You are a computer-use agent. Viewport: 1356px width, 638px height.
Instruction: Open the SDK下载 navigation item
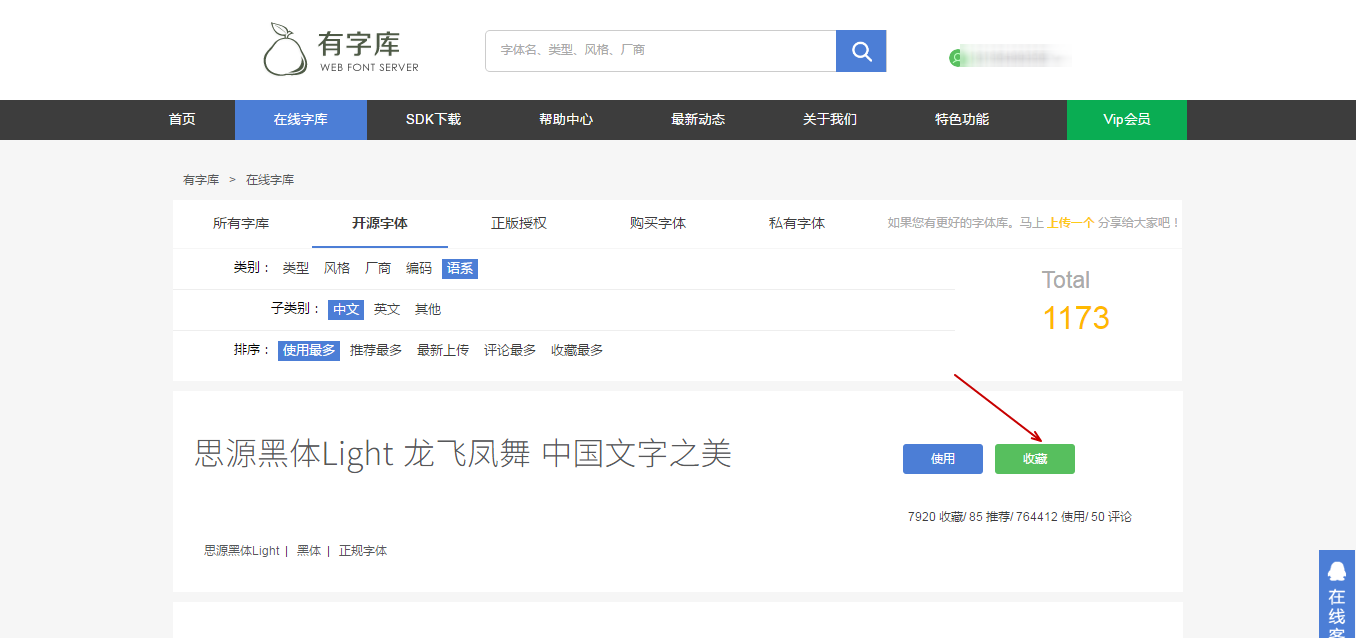click(x=433, y=120)
